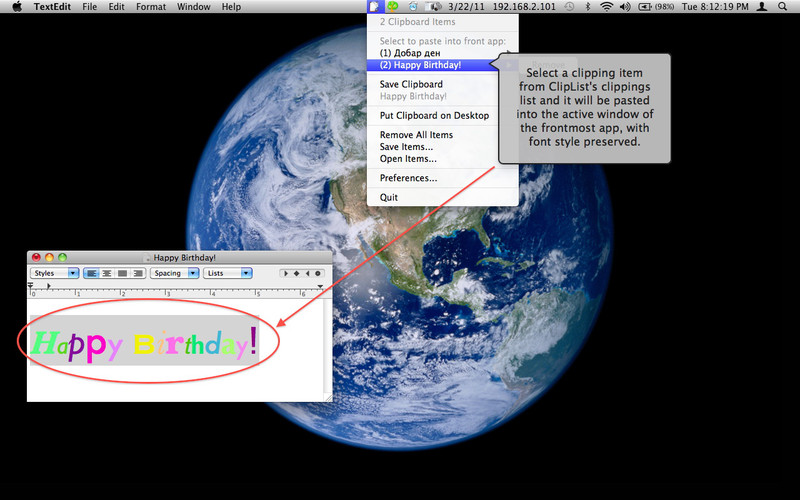Minimize the Happy Birthday! window

(49, 258)
